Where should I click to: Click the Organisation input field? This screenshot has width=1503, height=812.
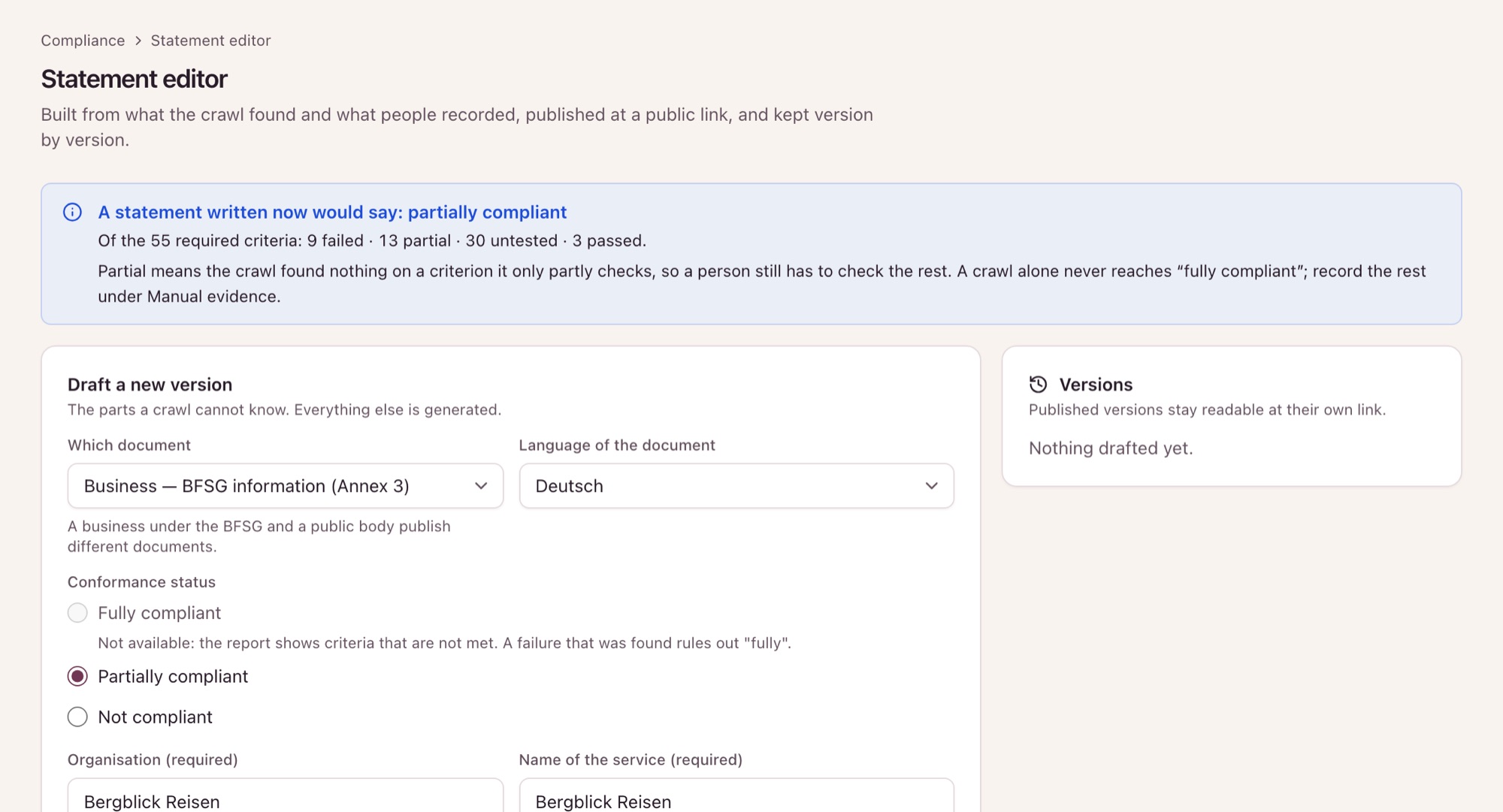(x=286, y=796)
